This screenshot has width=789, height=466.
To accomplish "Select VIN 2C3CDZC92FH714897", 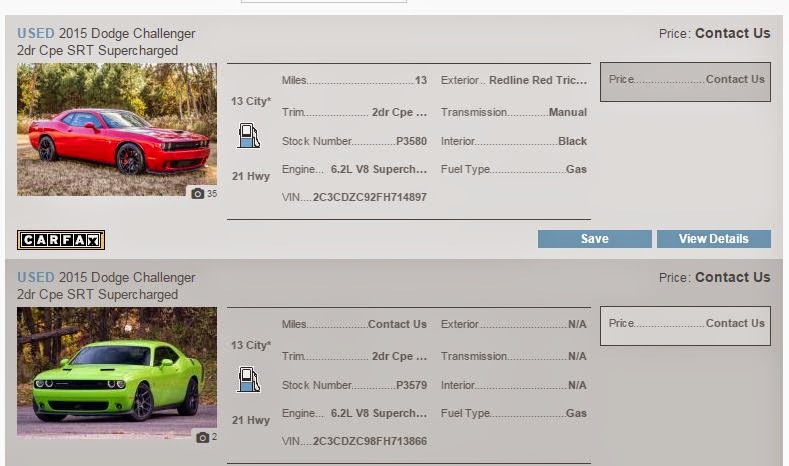I will [369, 197].
